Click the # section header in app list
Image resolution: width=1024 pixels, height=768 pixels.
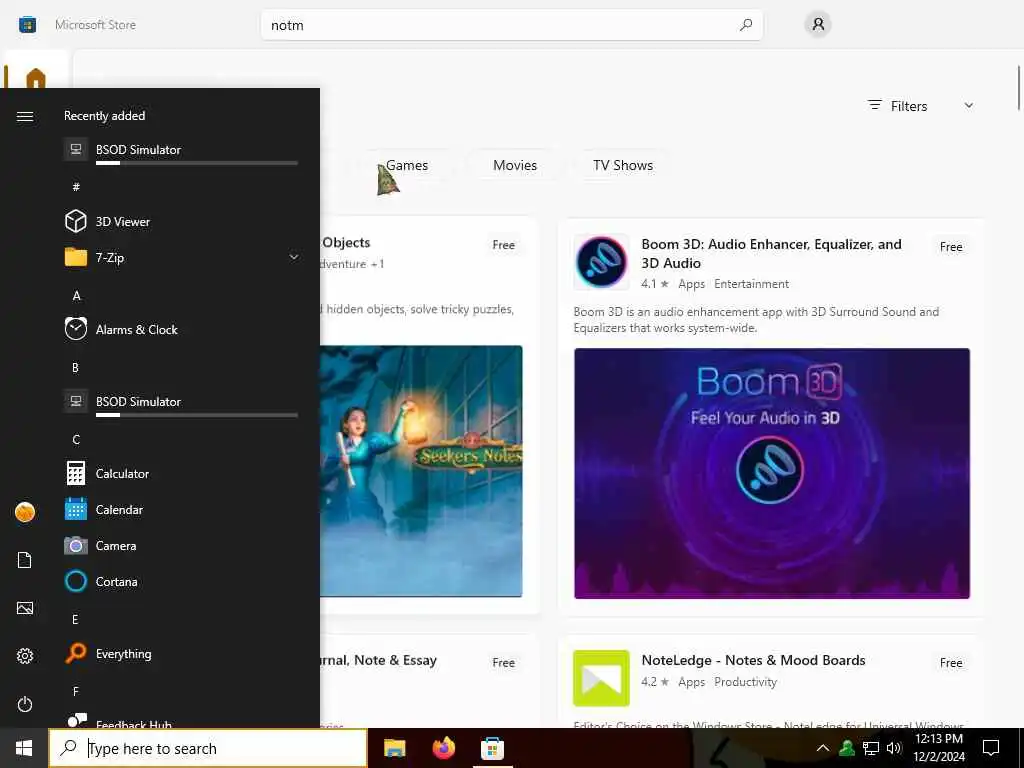(76, 187)
